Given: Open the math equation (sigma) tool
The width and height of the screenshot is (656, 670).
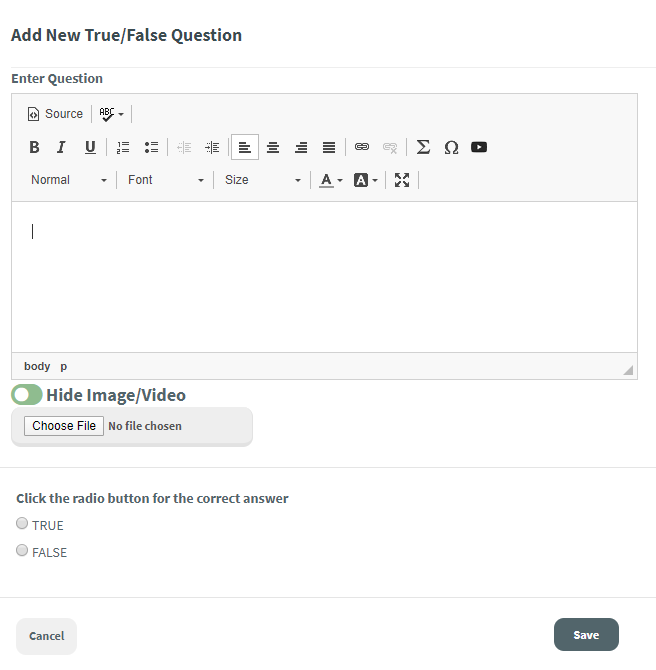Looking at the screenshot, I should point(423,147).
